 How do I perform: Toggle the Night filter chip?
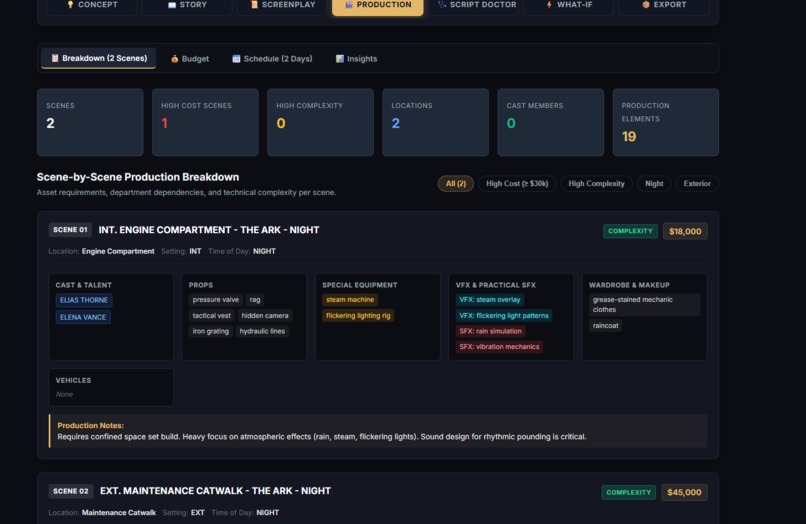tap(654, 184)
